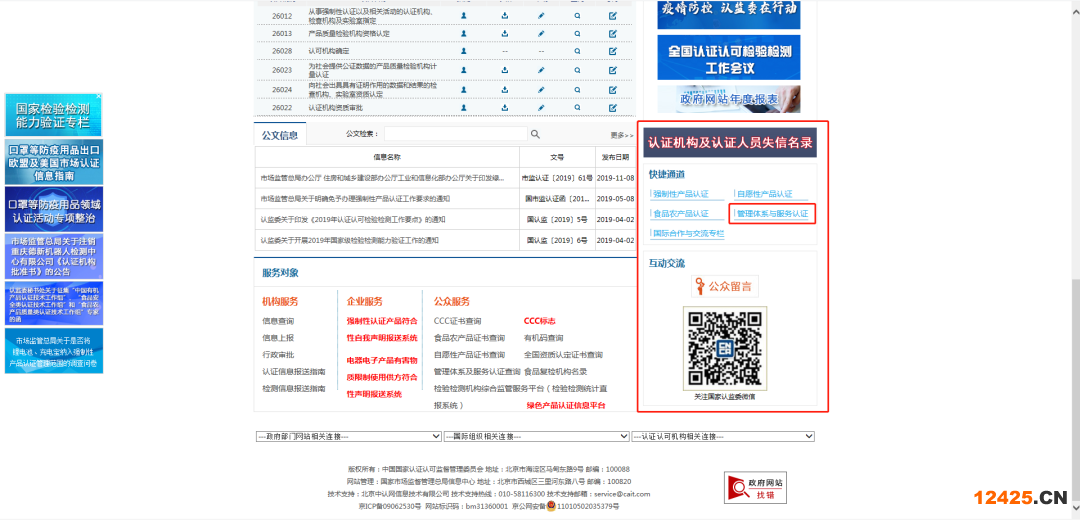1080x520 pixels.
Task: Click the person icon in row 26012
Action: tap(464, 16)
